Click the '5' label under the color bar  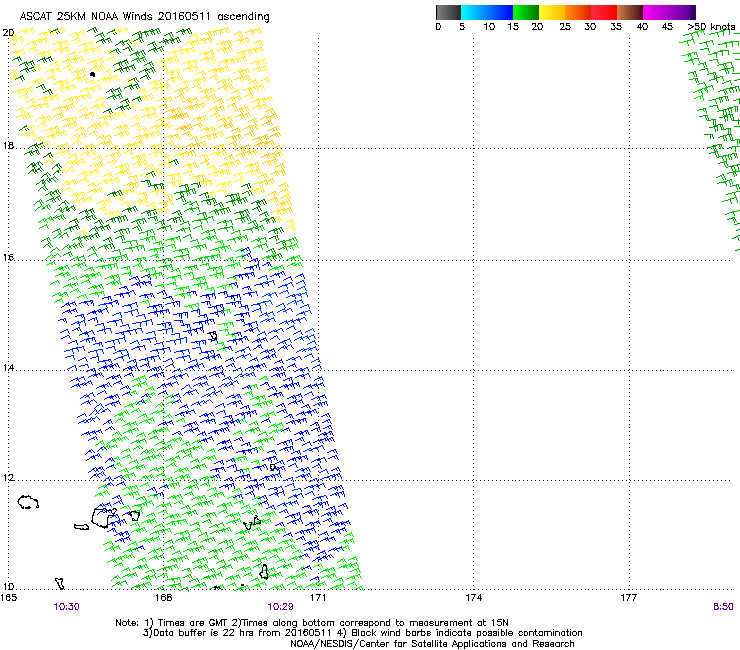pyautogui.click(x=462, y=27)
